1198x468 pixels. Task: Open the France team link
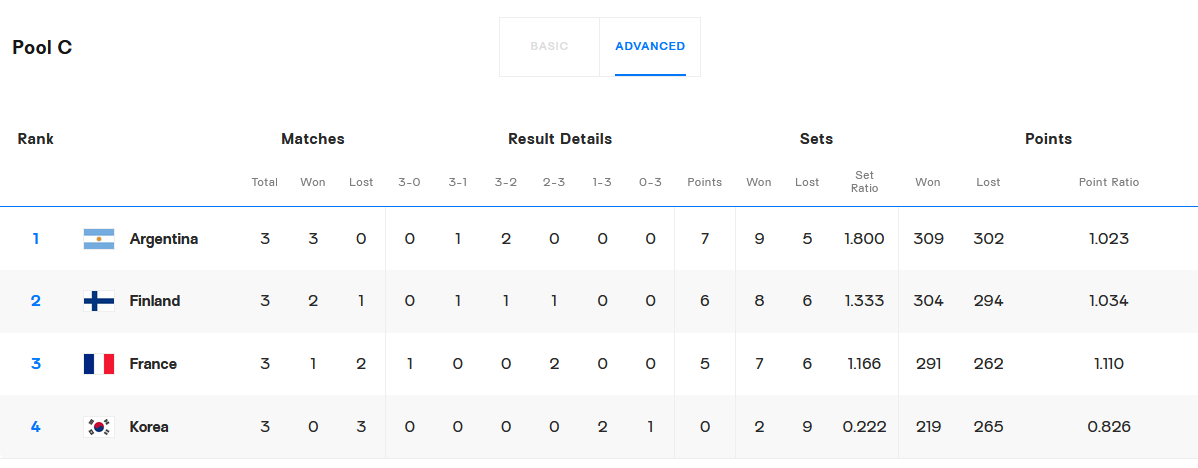(153, 364)
